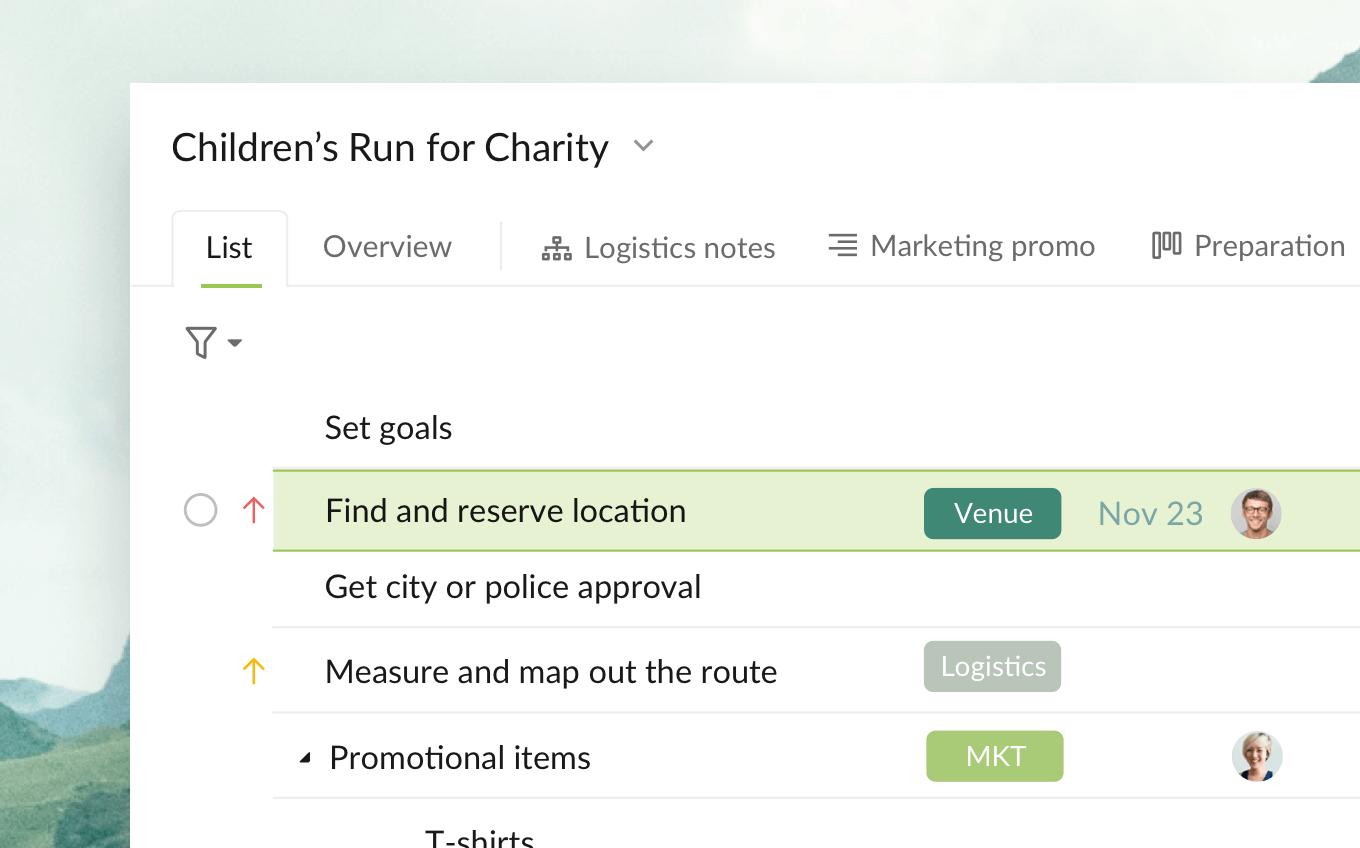Image resolution: width=1360 pixels, height=848 pixels.
Task: Click the red high-priority arrow icon
Action: [254, 511]
